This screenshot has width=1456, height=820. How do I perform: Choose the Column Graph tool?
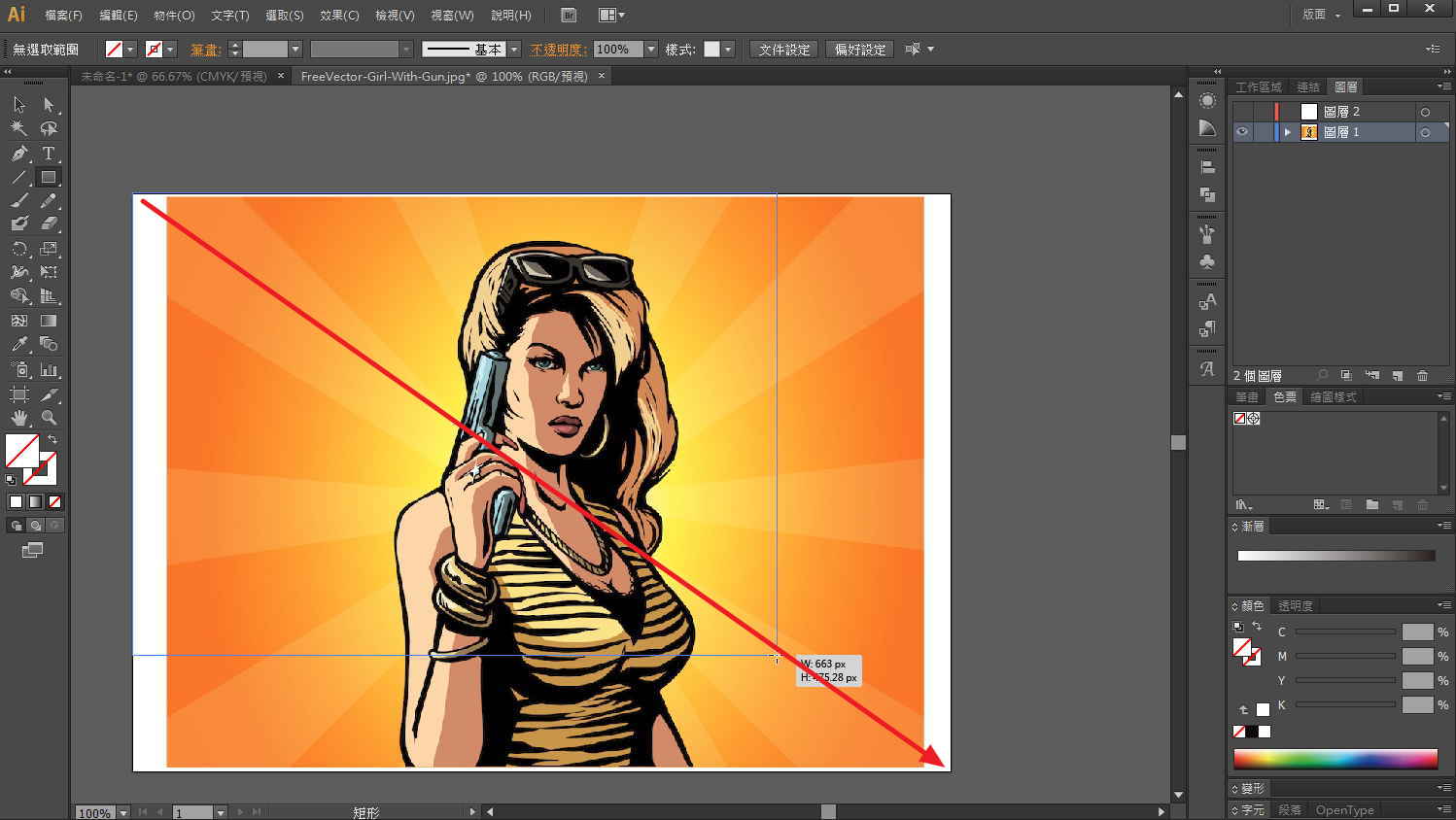pyautogui.click(x=49, y=370)
